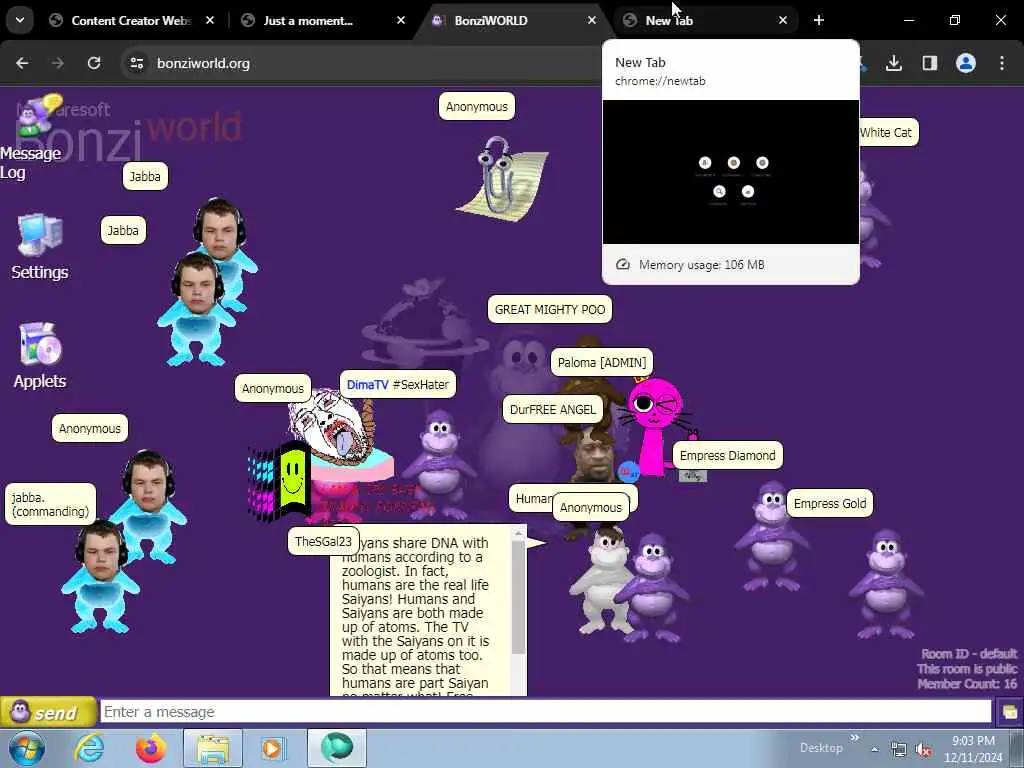Click the speech bubble scrollbar
The width and height of the screenshot is (1024, 768).
519,598
